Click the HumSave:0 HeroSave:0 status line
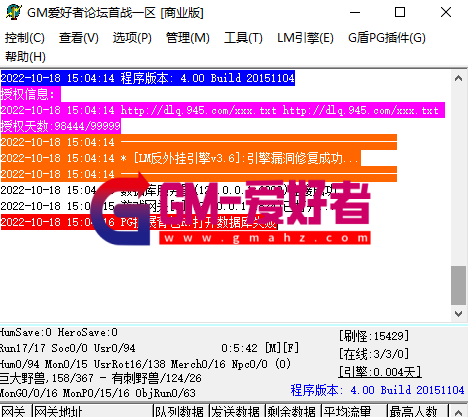Image resolution: width=468 pixels, height=417 pixels. click(59, 332)
